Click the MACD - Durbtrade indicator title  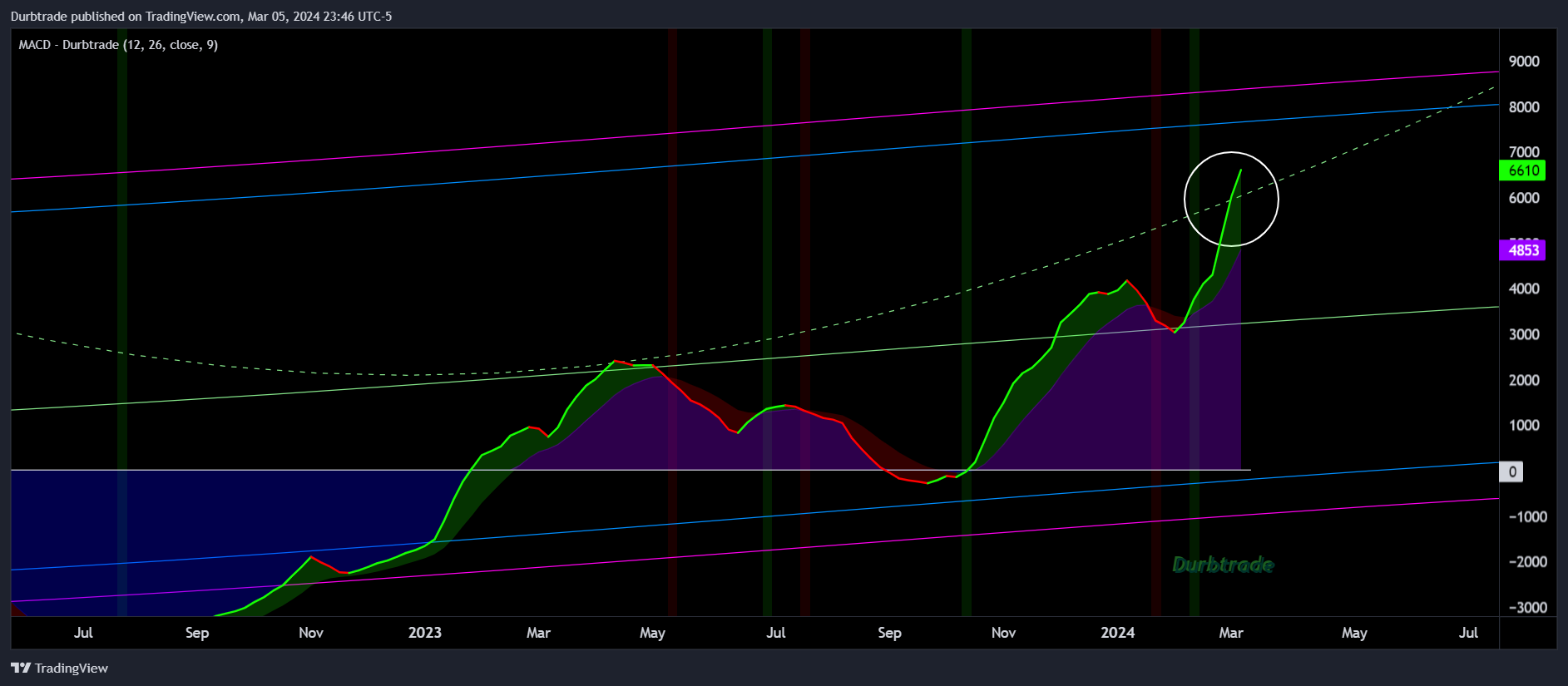118,45
